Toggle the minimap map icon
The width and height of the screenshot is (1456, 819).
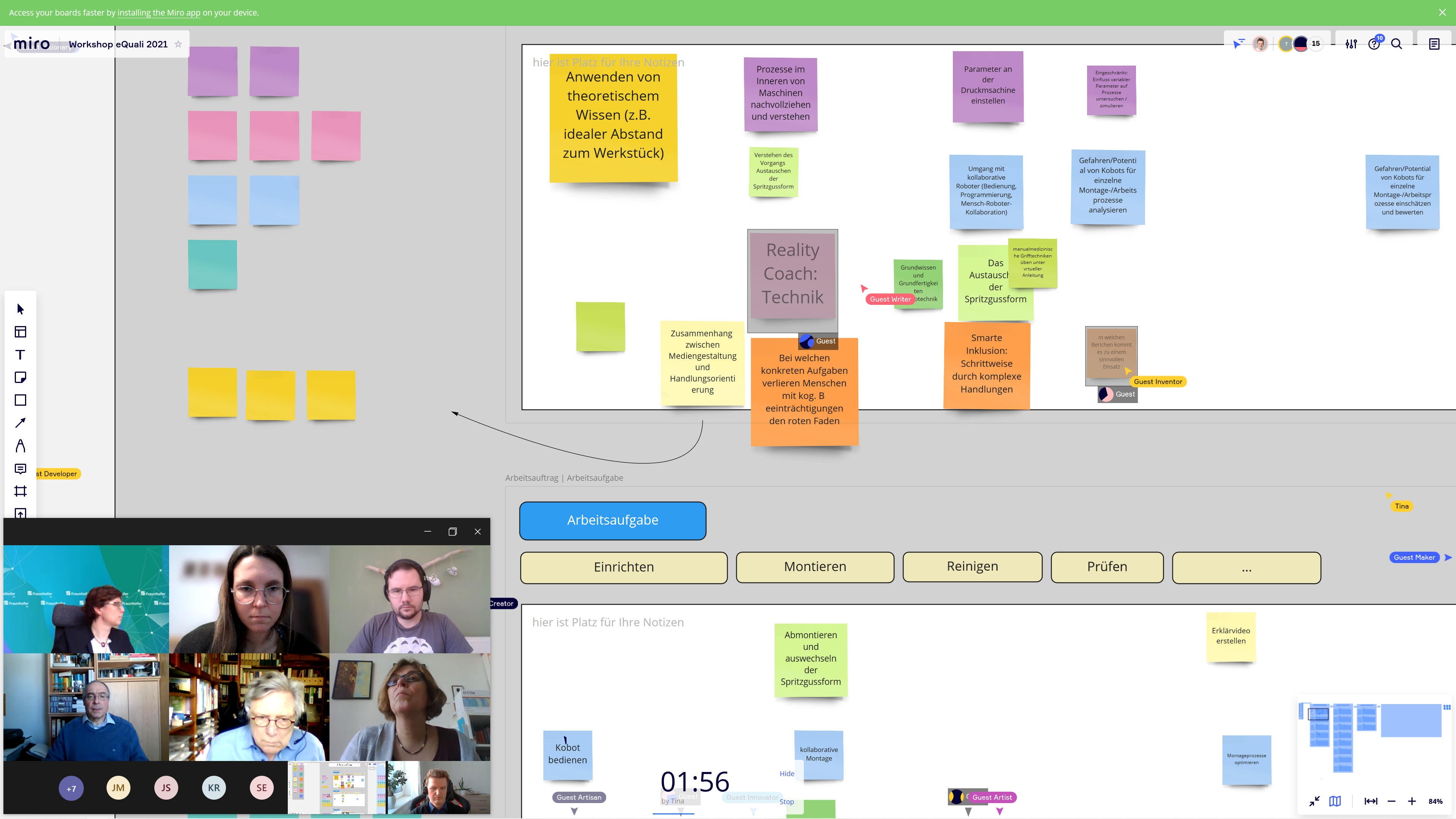click(1335, 801)
